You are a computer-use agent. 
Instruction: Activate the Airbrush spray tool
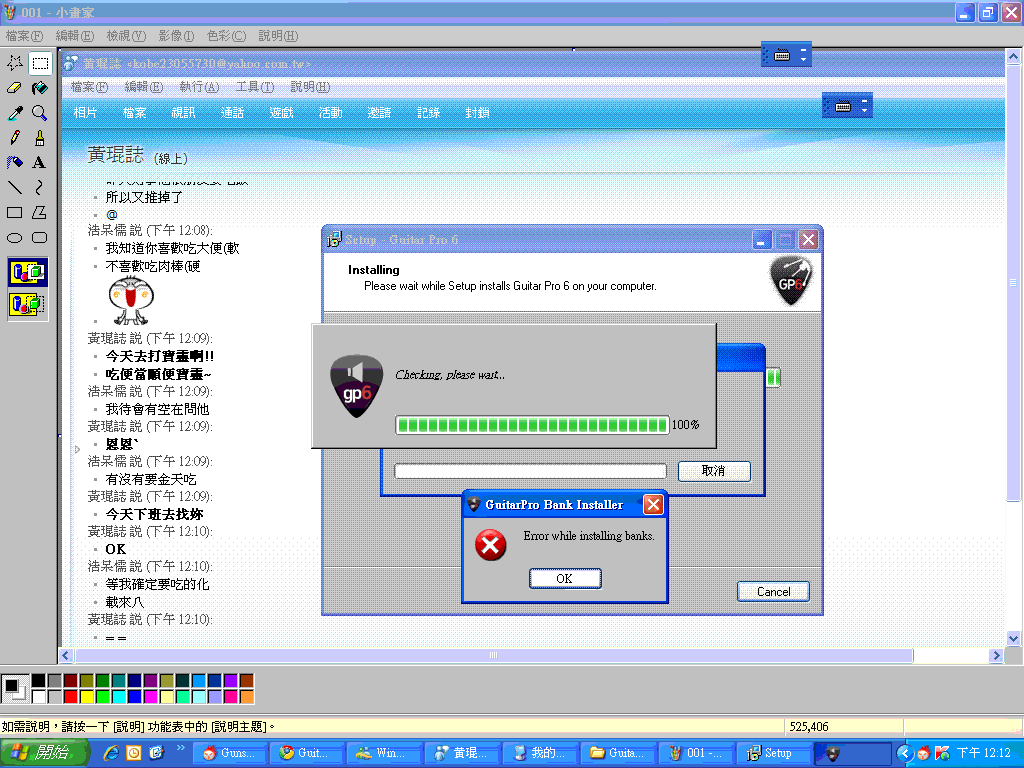pos(15,162)
